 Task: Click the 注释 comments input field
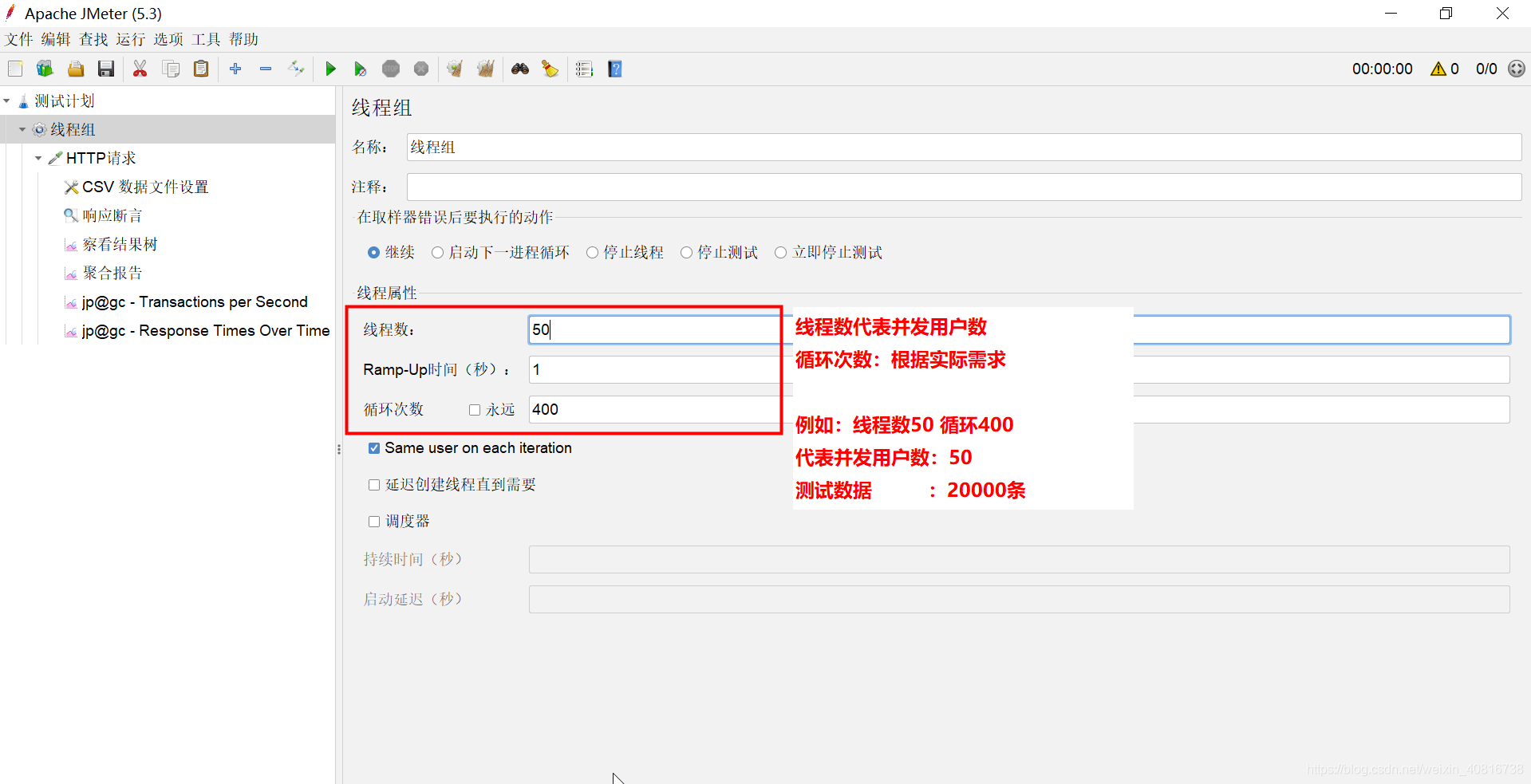coord(964,187)
